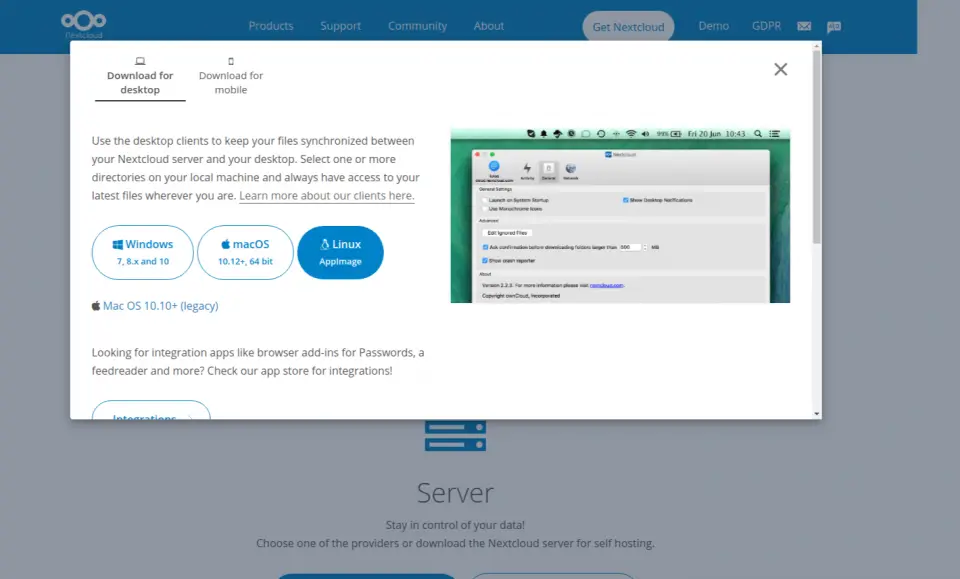
Task: Enable Launch on System Startup checkbox
Action: point(484,200)
